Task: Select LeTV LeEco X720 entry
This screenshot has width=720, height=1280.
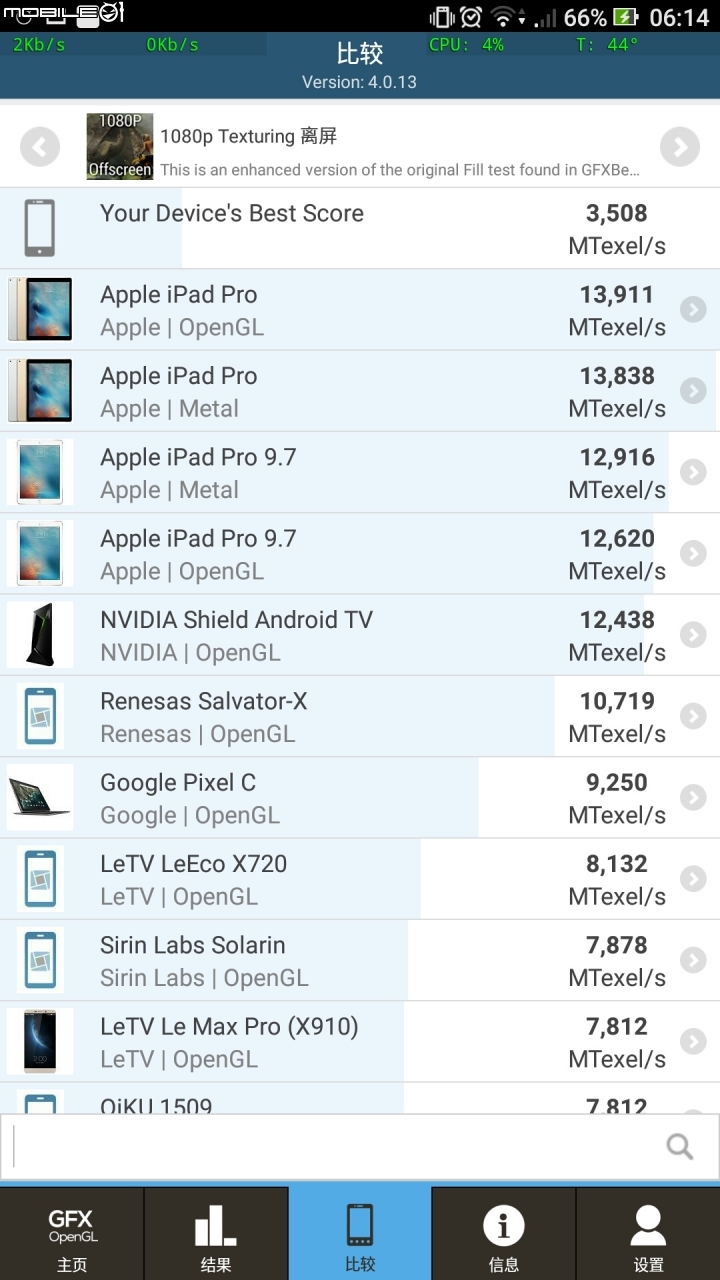Action: pyautogui.click(x=360, y=879)
